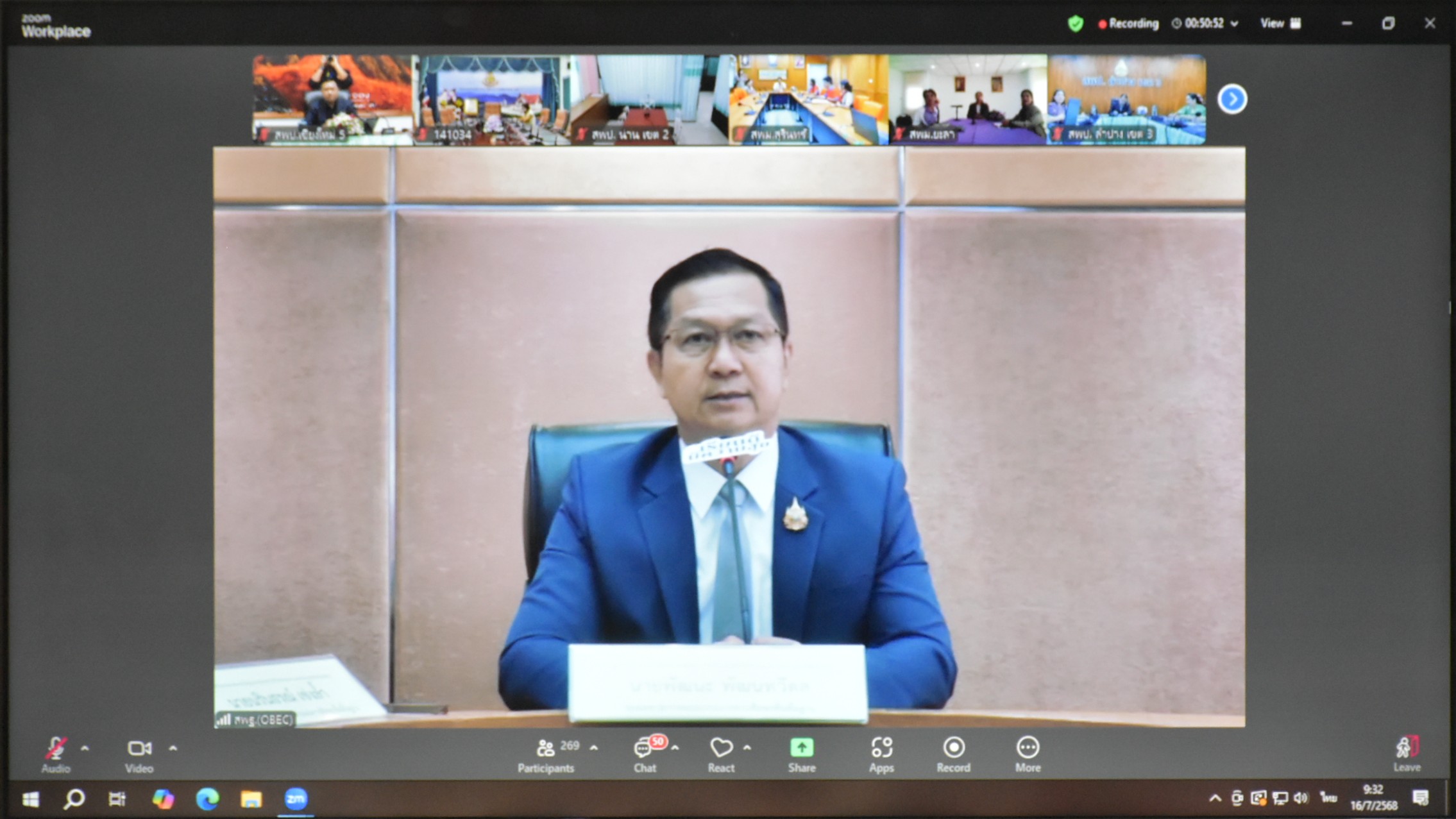Click the สพฐ.(OBEC) speaker name label
Screen dimensions: 1456x819
click(256, 720)
